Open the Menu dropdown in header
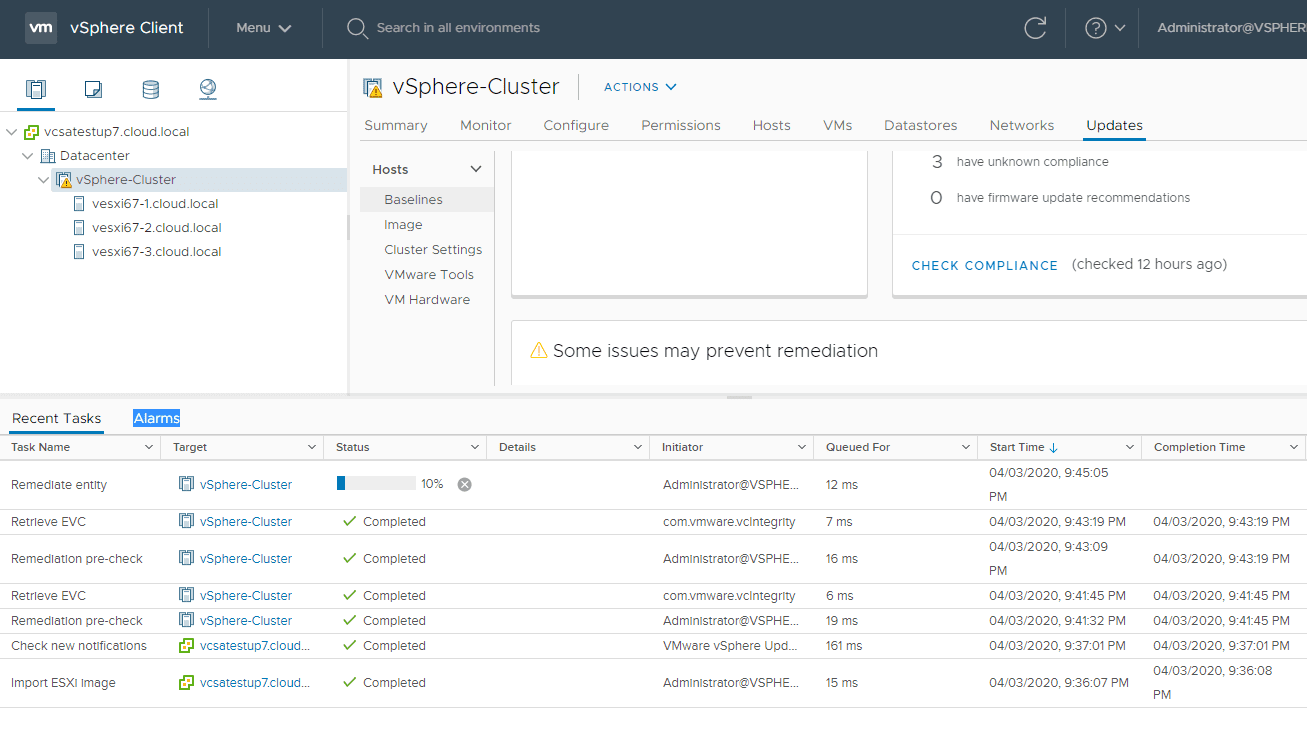This screenshot has height=750, width=1307. click(264, 28)
